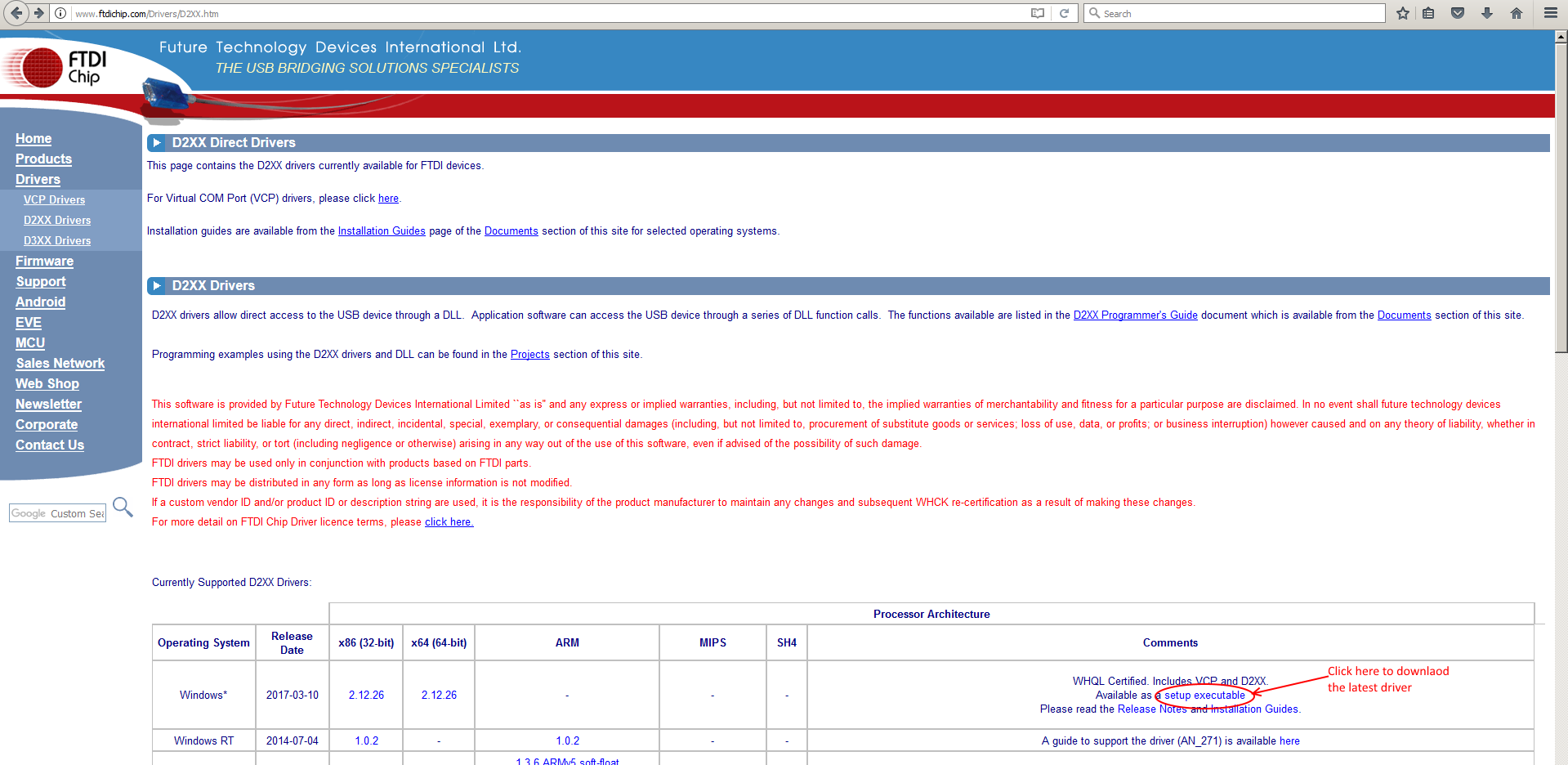This screenshot has height=765, width=1568.
Task: Go to browser Home icon
Action: (1517, 13)
